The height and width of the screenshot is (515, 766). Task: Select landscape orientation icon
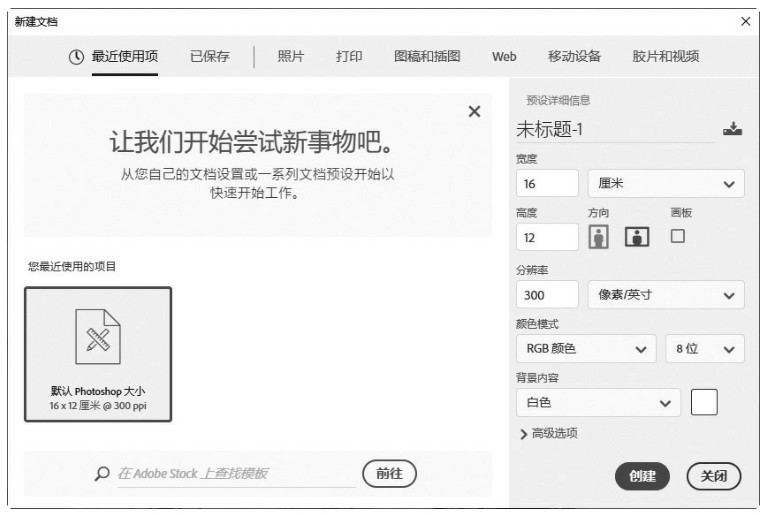(x=637, y=236)
